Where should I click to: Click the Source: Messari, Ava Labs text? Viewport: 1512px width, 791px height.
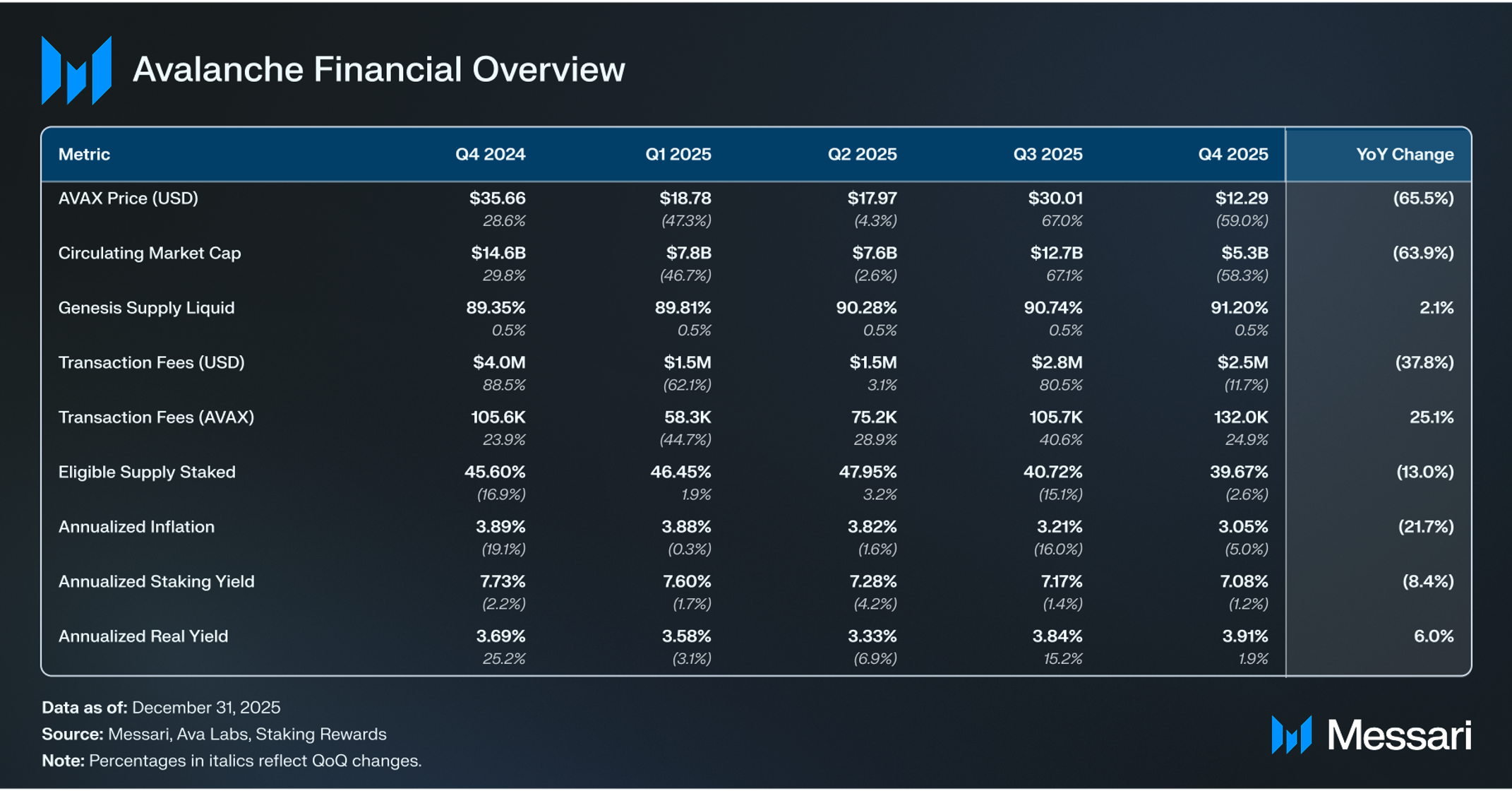pos(214,734)
